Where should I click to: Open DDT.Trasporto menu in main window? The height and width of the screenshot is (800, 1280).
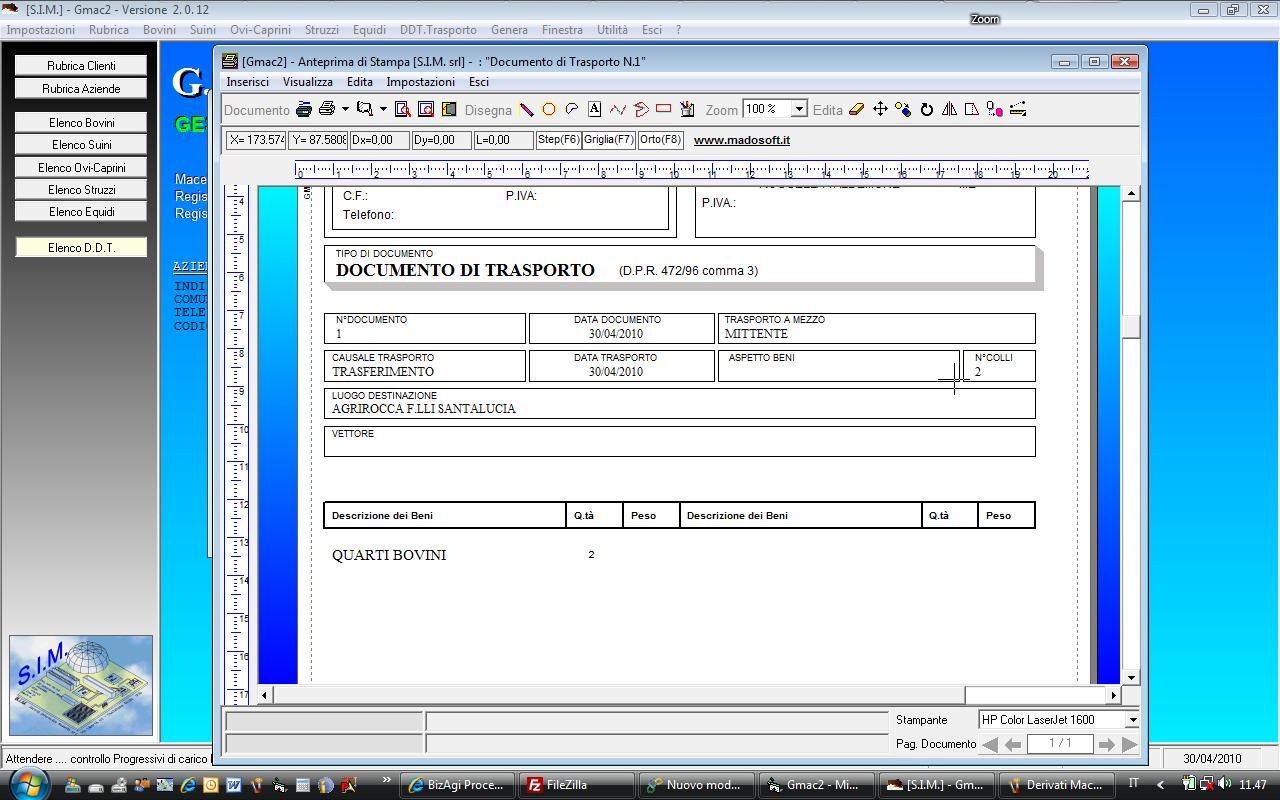pos(438,30)
